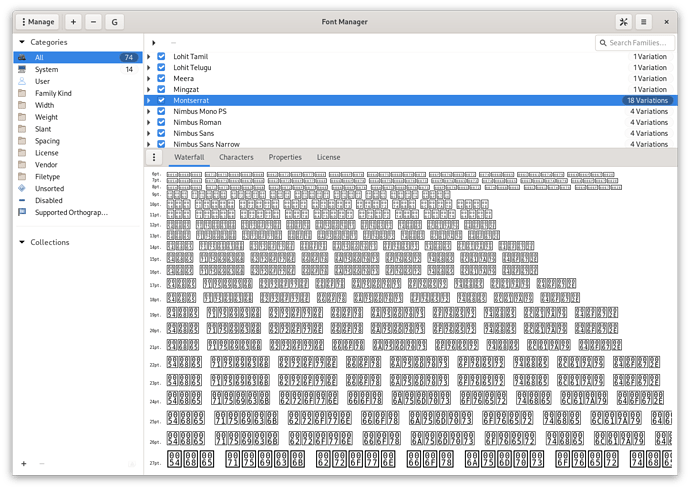Uncheck the Lohit Telugu checkbox
The image size is (690, 489).
[x=161, y=67]
